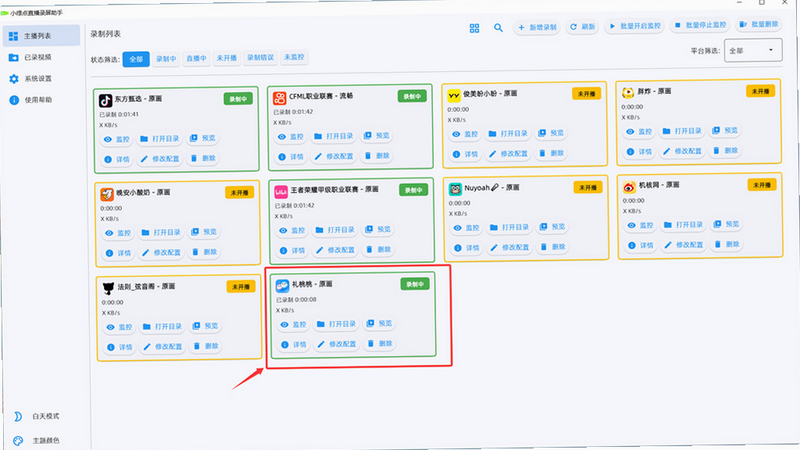Click the 录制中 badge on 东方甄选 card
Viewport: 800px width, 450px height.
coord(238,99)
